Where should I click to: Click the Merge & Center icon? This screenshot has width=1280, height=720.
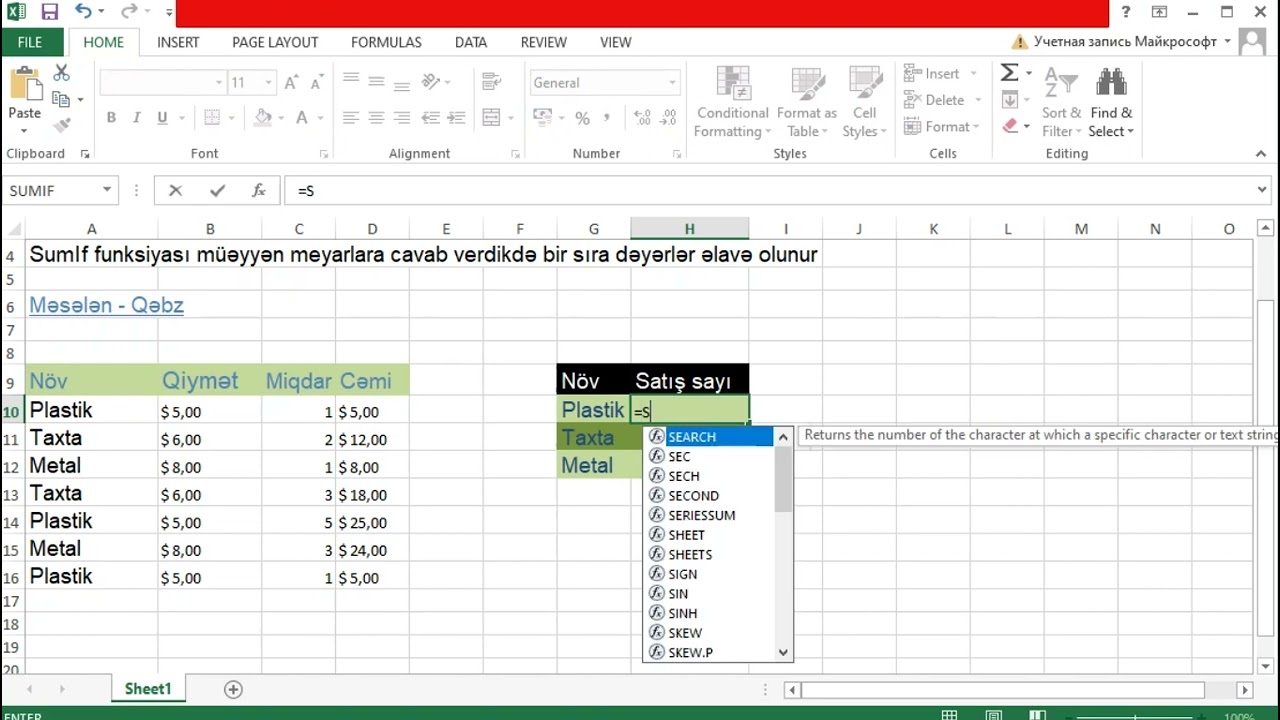491,117
